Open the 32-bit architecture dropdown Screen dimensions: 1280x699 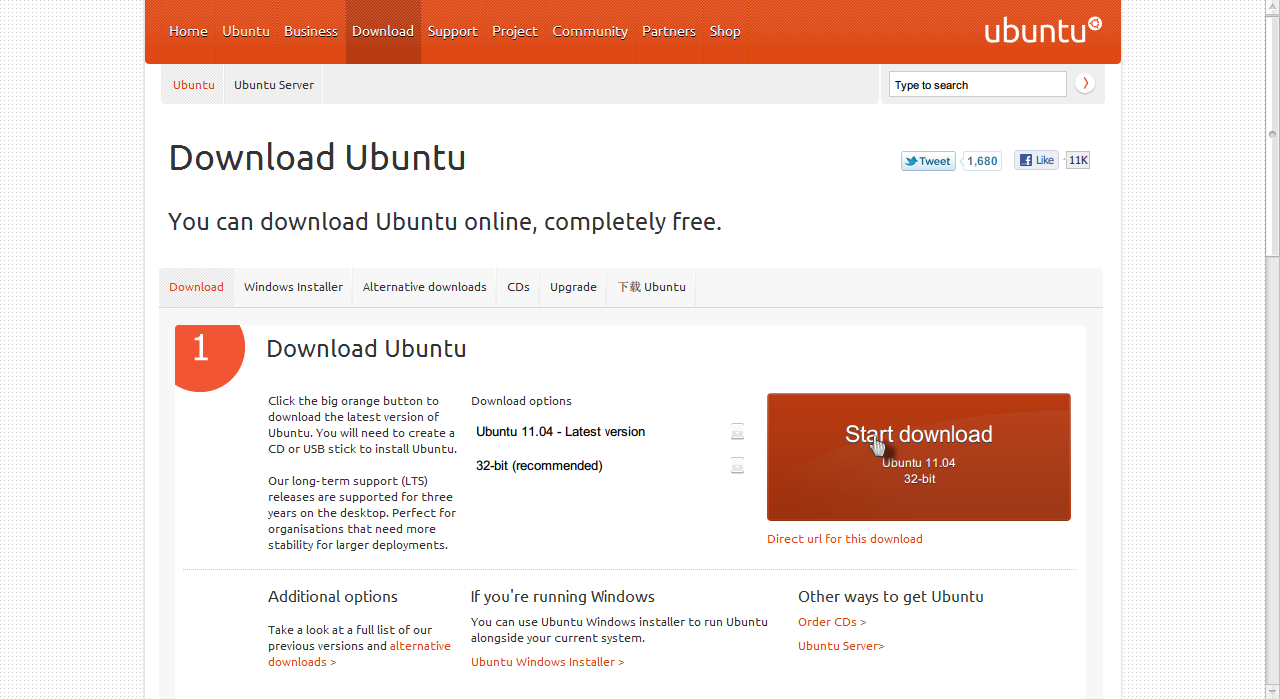(737, 466)
